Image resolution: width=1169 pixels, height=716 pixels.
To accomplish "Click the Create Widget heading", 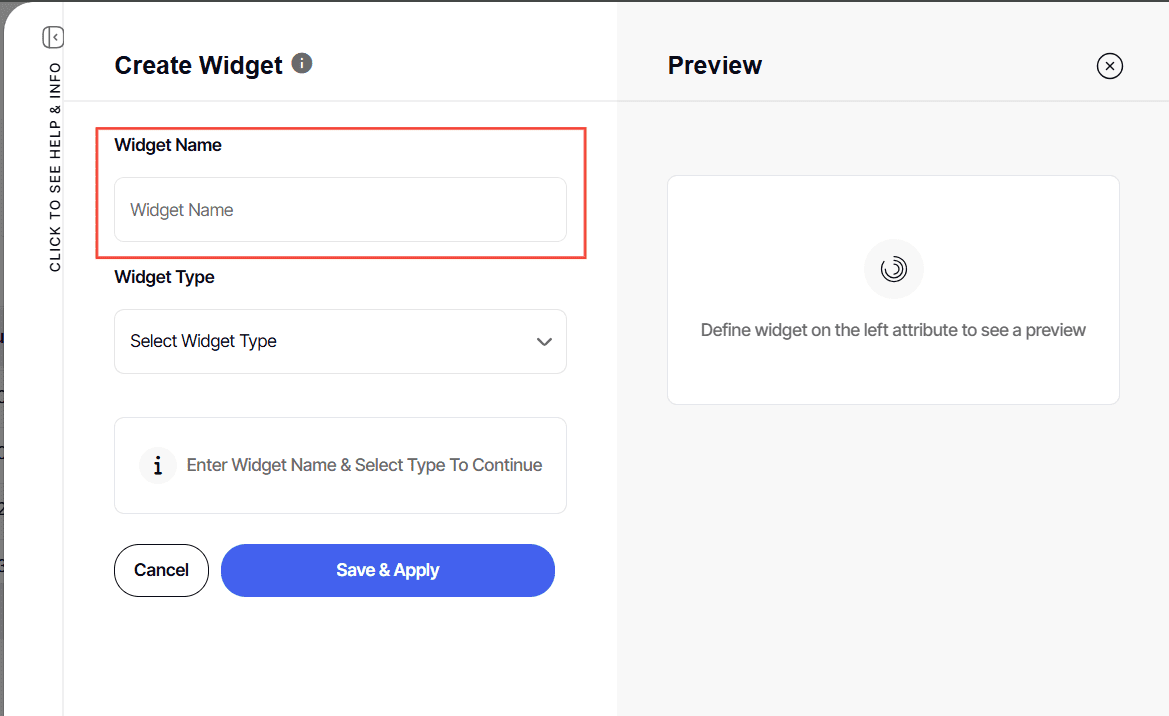I will [198, 66].
